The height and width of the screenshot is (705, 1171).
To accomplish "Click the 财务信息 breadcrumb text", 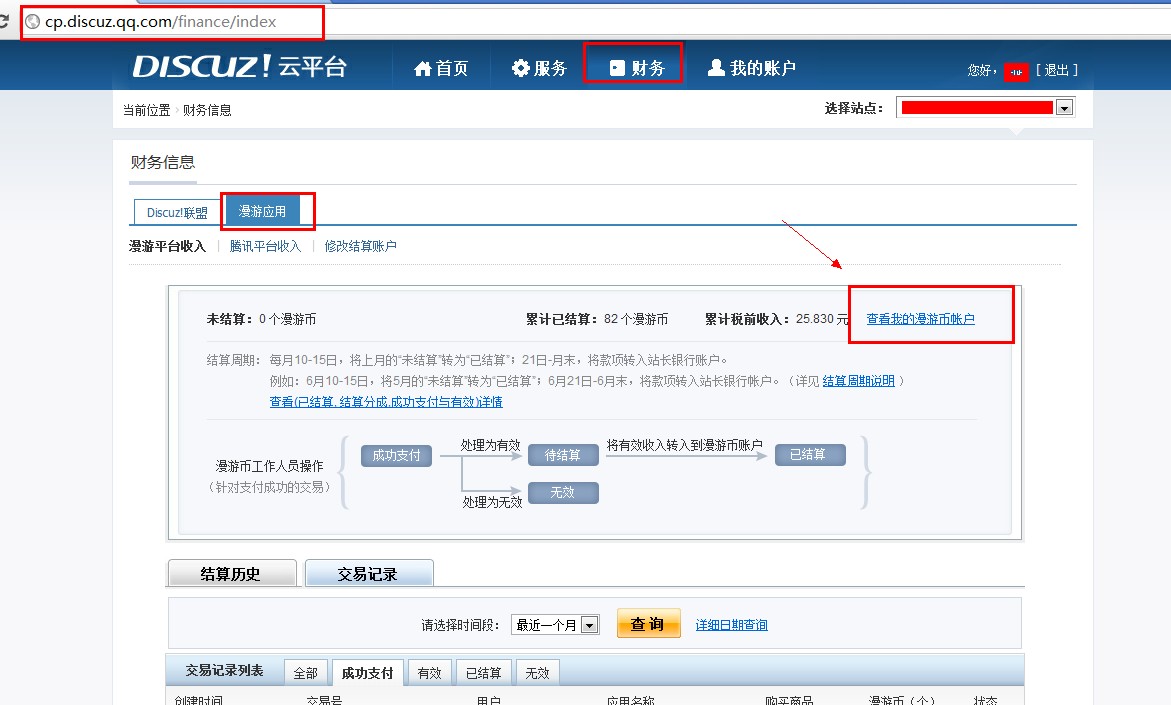I will [x=207, y=111].
